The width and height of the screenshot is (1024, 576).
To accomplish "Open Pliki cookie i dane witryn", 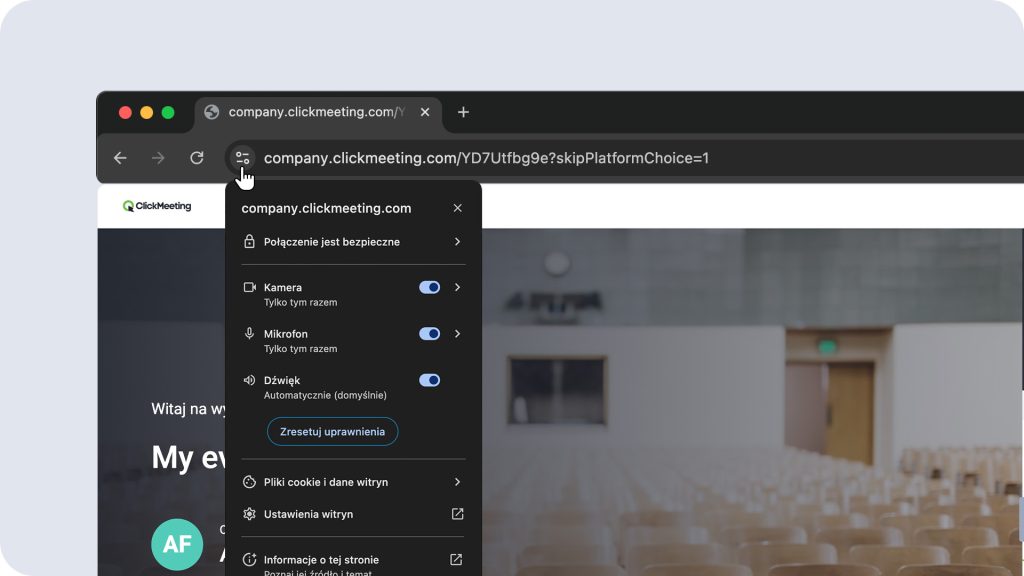I will [353, 482].
